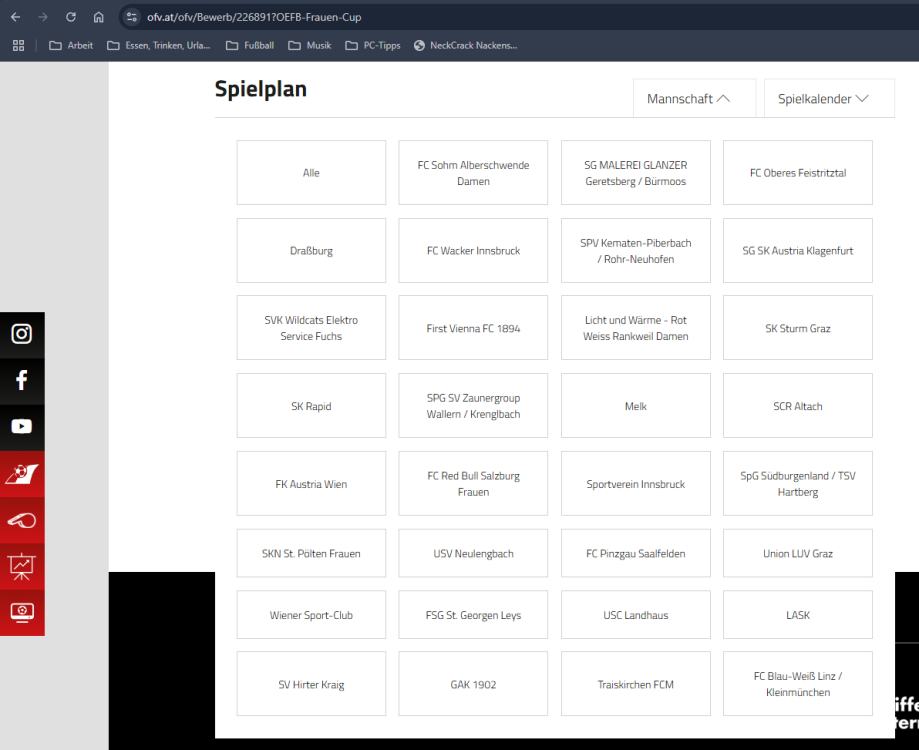919x750 pixels.
Task: Click the red football flag icon
Action: [x=21, y=473]
